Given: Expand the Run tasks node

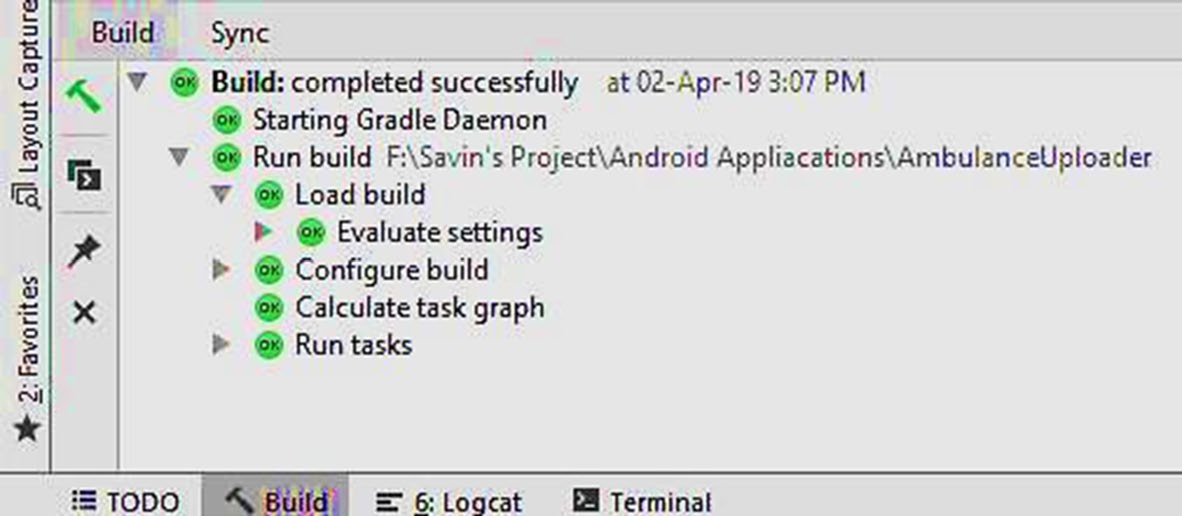Looking at the screenshot, I should (222, 346).
